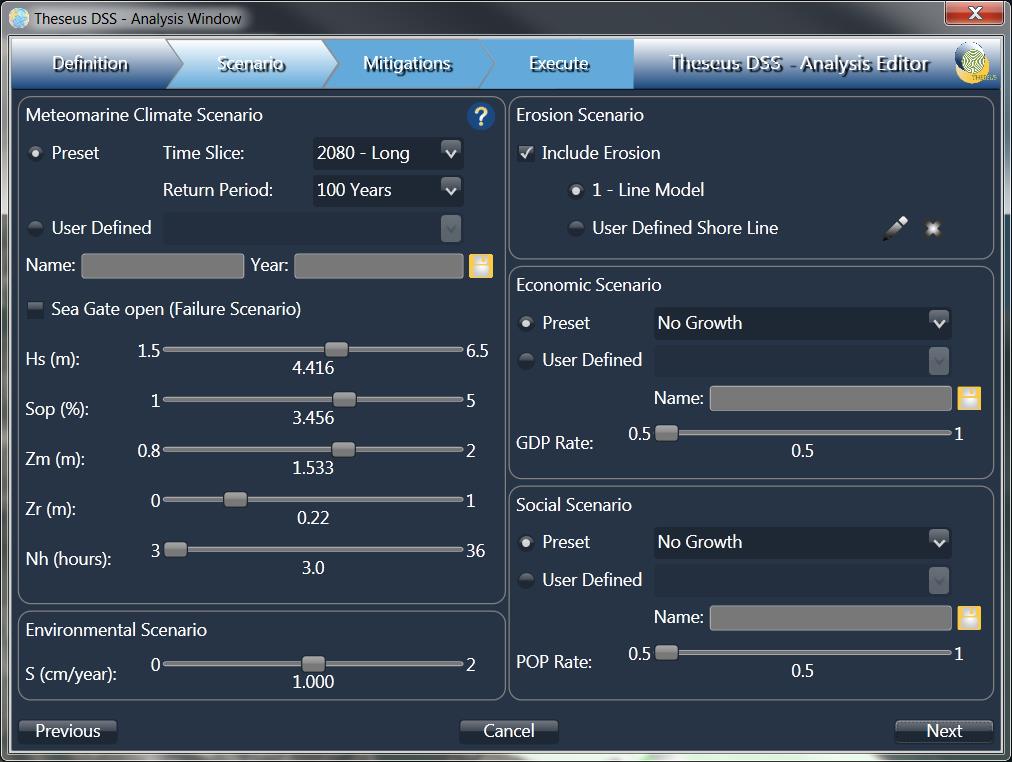Viewport: 1012px width, 762px height.
Task: Click the Next button
Action: (943, 731)
